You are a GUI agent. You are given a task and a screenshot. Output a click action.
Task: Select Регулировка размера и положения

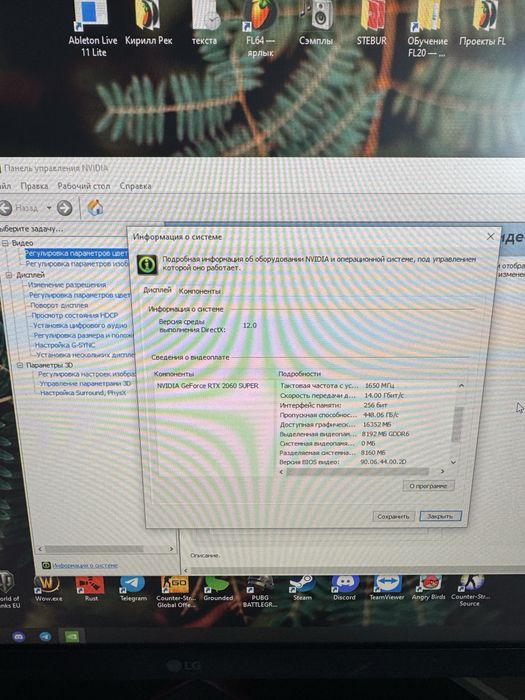click(83, 335)
